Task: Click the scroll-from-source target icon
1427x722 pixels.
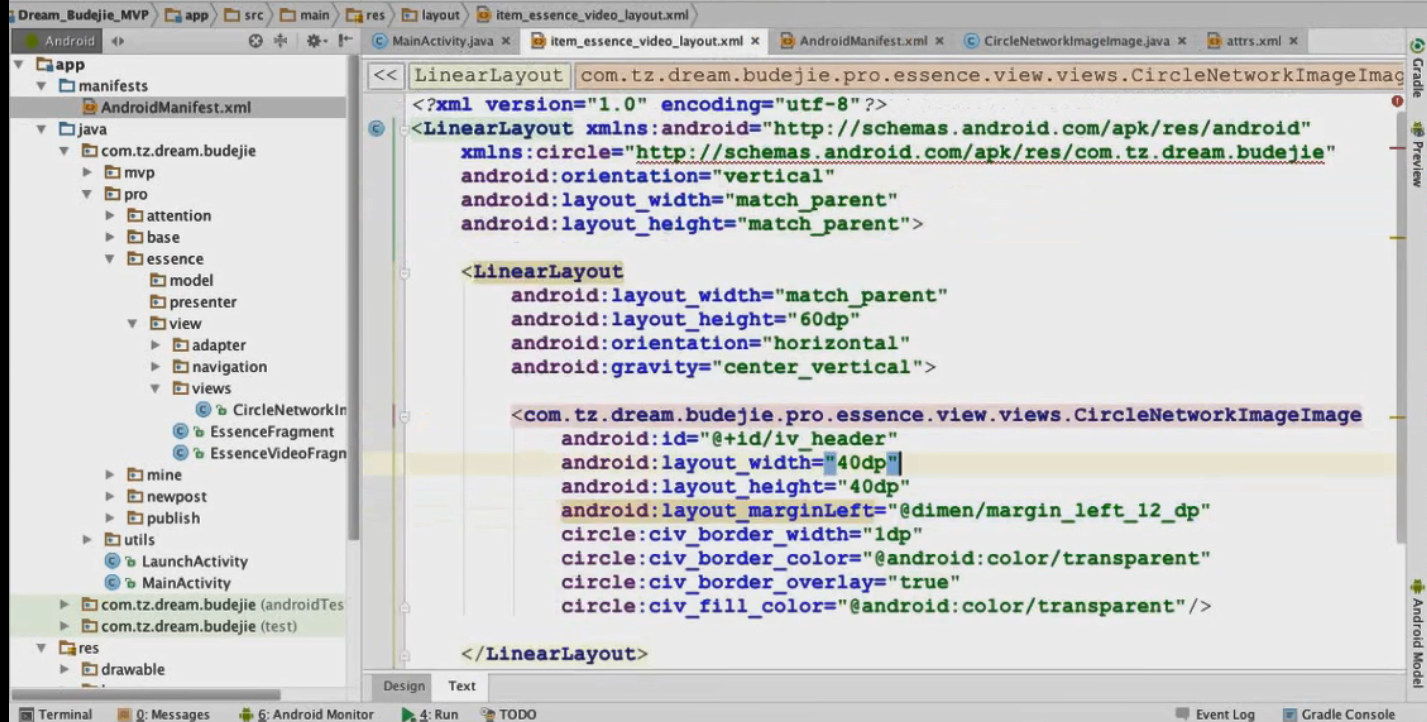Action: pyautogui.click(x=255, y=42)
